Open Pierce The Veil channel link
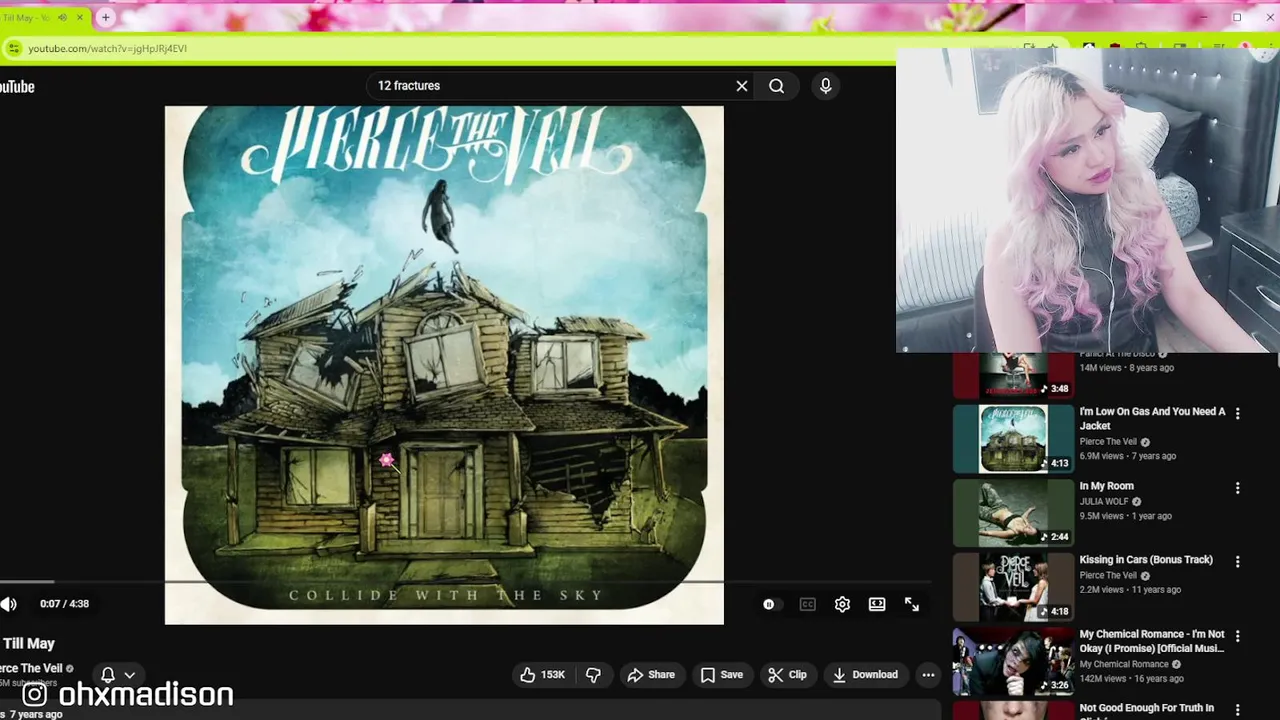This screenshot has width=1280, height=720. 31,668
